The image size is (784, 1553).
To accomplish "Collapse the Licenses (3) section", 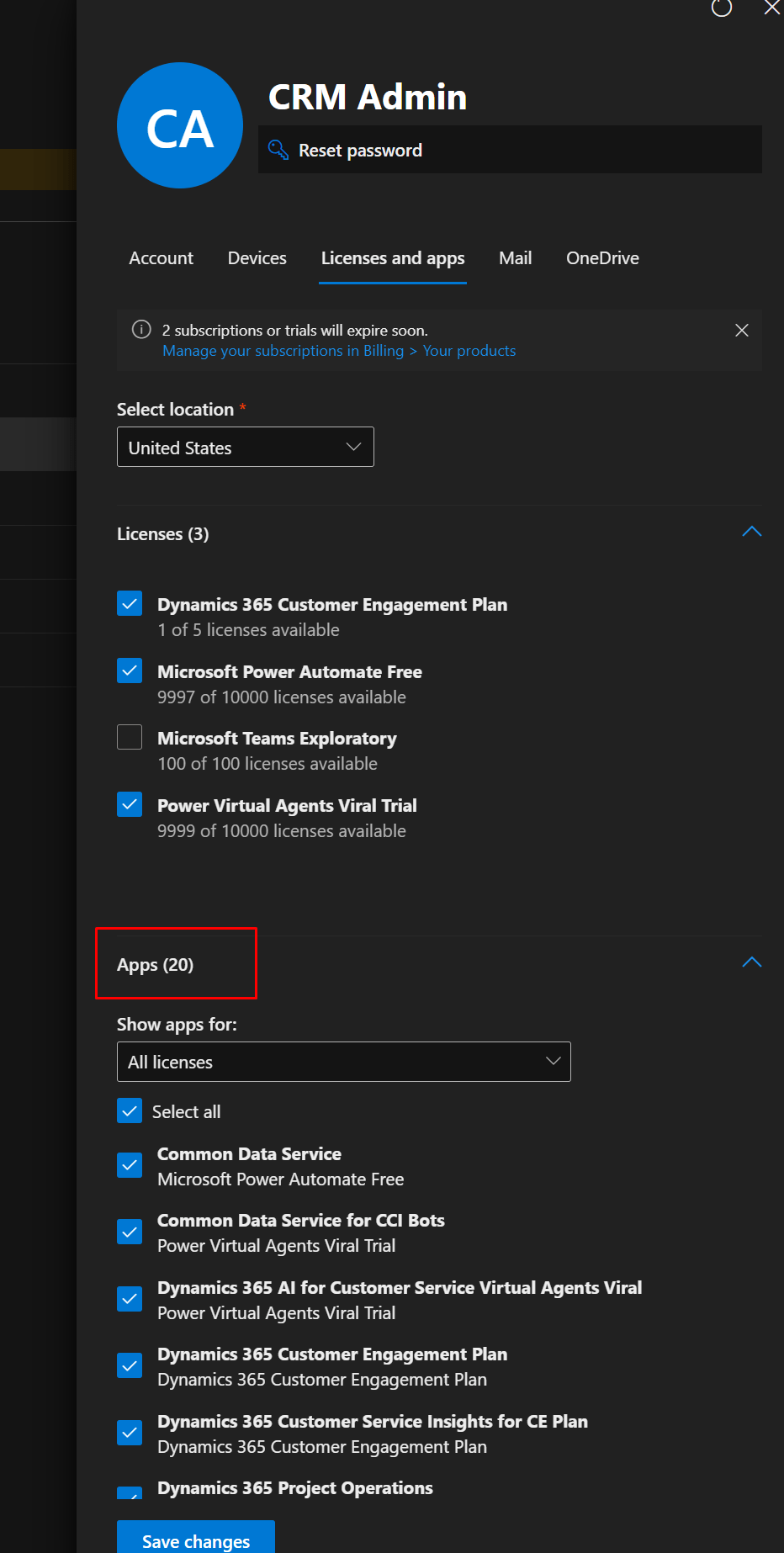I will coord(752,532).
